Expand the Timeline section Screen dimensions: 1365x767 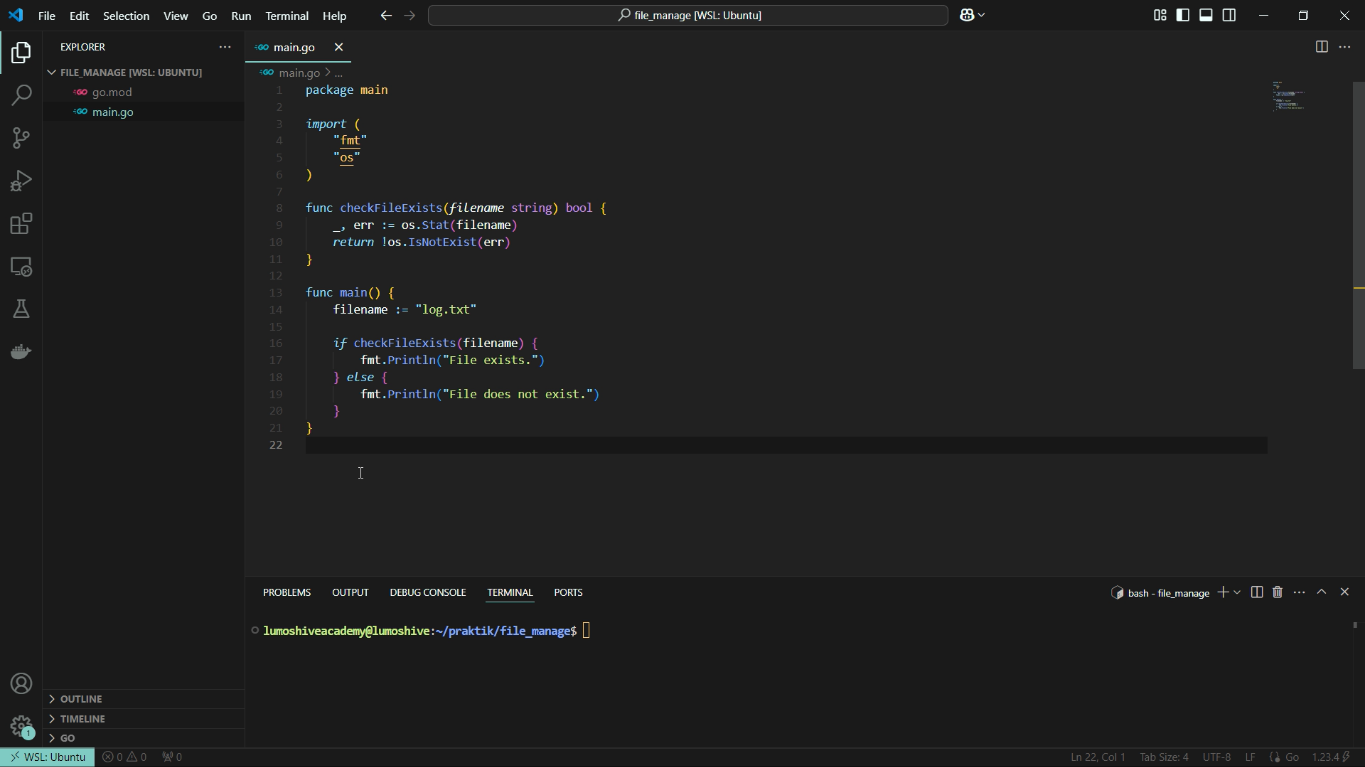click(82, 718)
